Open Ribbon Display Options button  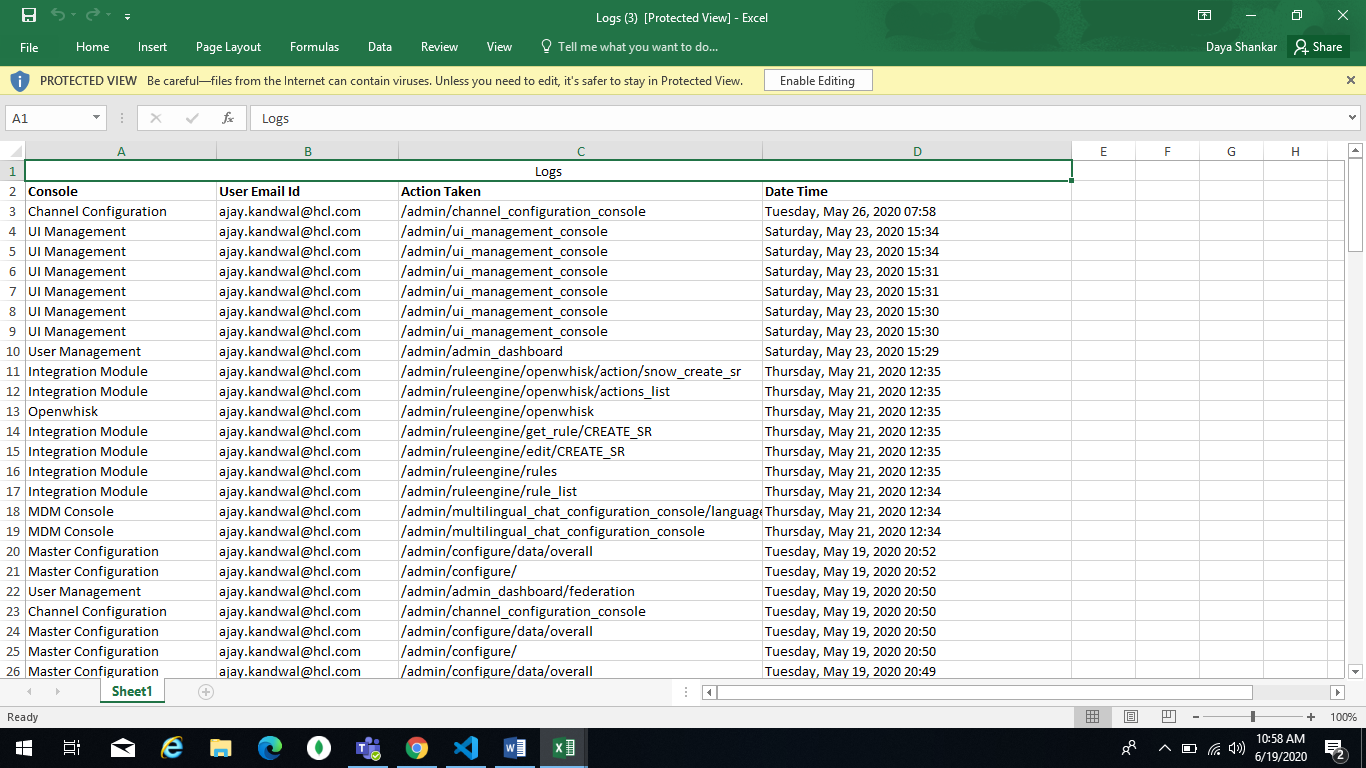[1204, 16]
